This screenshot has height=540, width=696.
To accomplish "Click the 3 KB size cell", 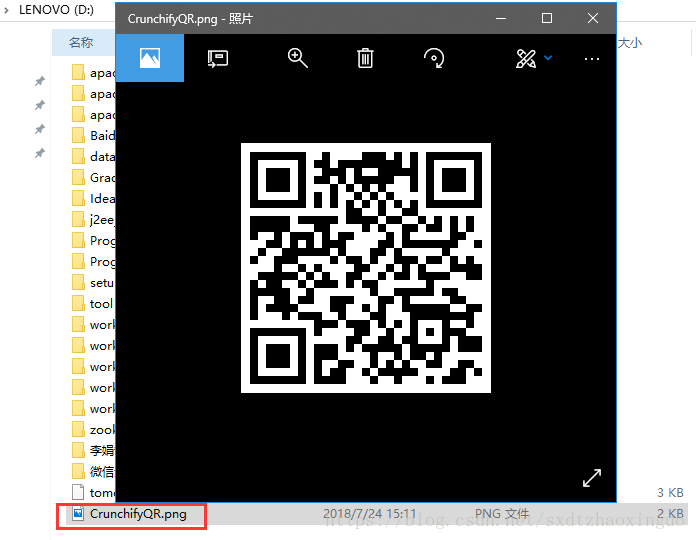I will (670, 493).
